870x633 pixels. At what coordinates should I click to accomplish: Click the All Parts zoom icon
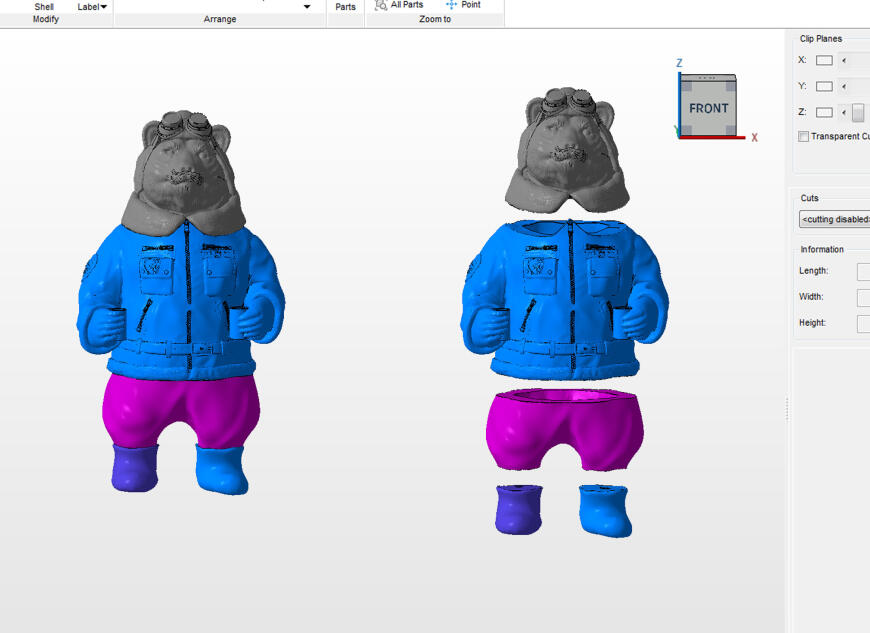(381, 5)
